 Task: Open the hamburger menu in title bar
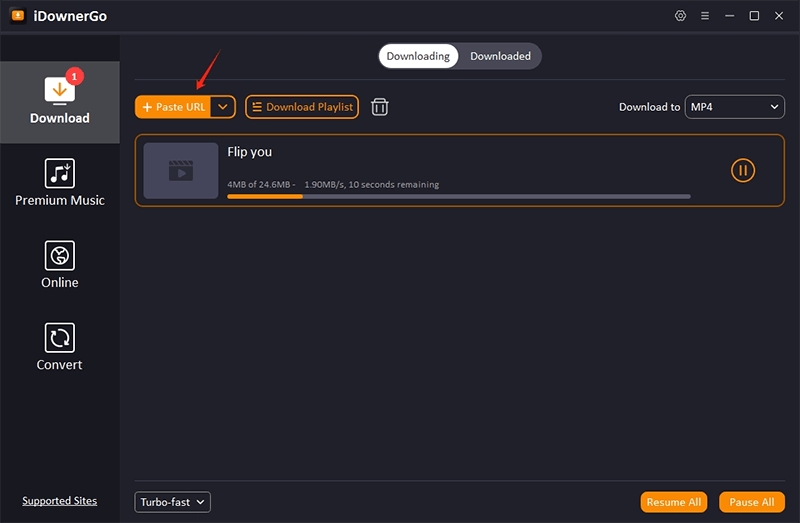click(705, 16)
